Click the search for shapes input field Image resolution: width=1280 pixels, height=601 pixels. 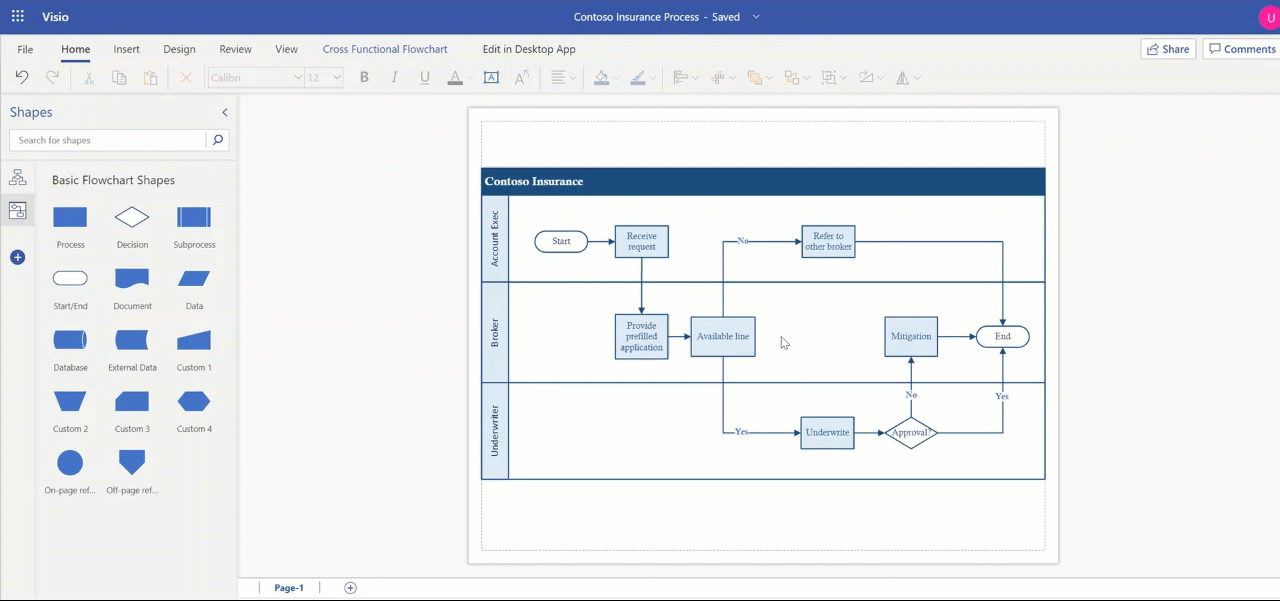coord(107,140)
